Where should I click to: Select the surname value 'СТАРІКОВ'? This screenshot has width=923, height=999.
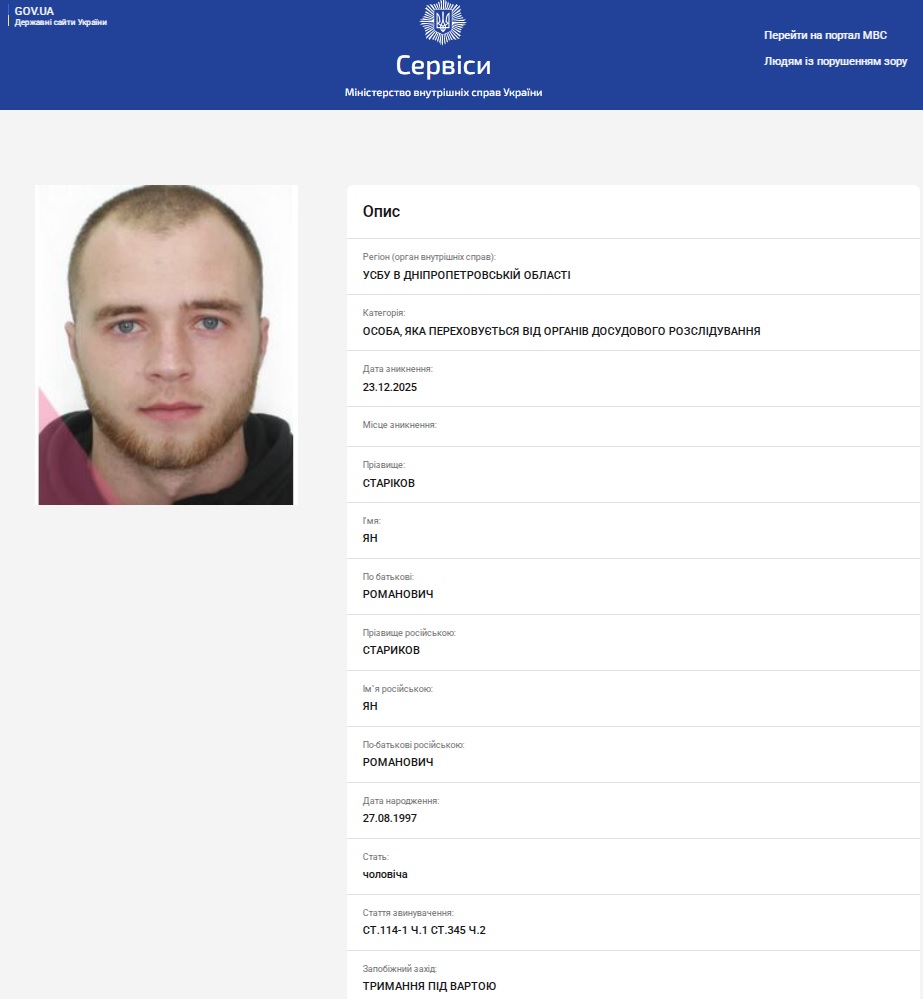389,483
